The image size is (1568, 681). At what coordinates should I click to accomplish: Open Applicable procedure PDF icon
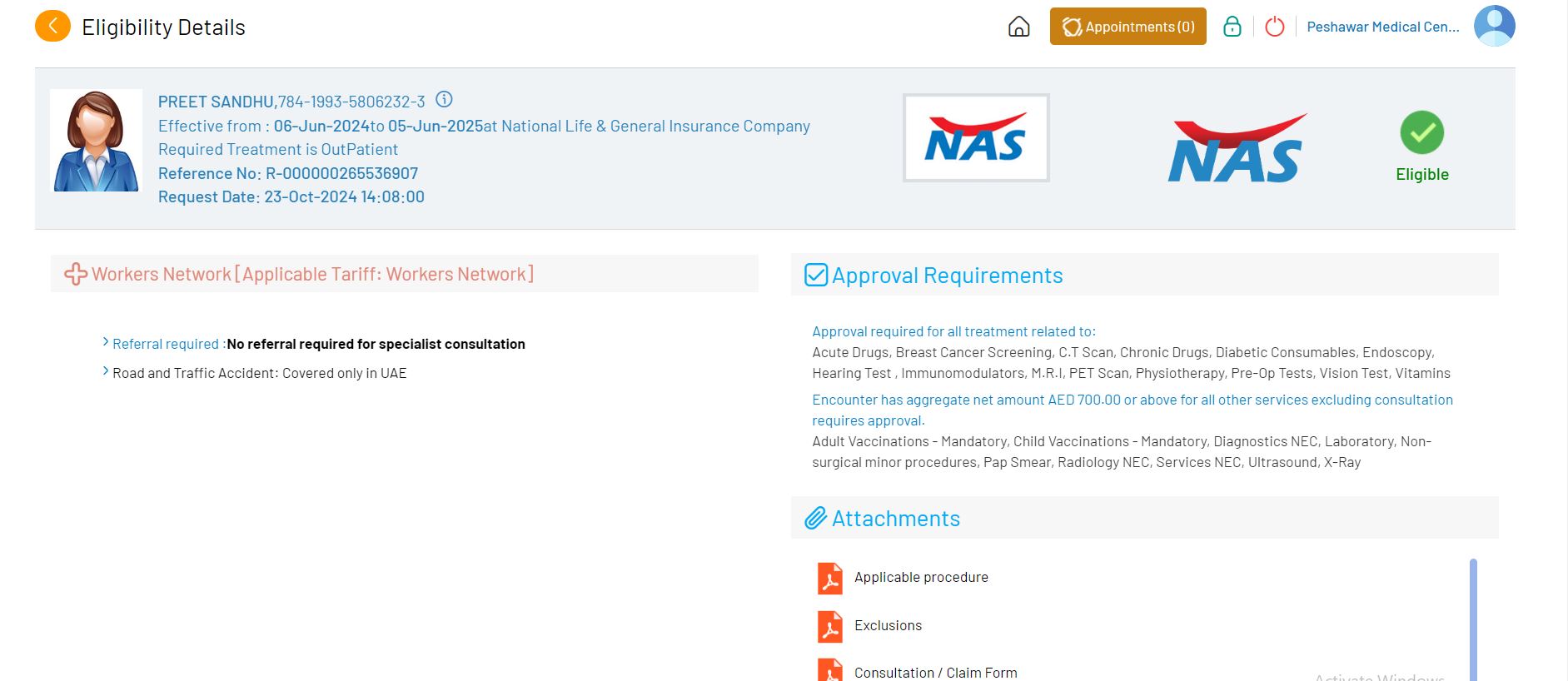pyautogui.click(x=829, y=578)
